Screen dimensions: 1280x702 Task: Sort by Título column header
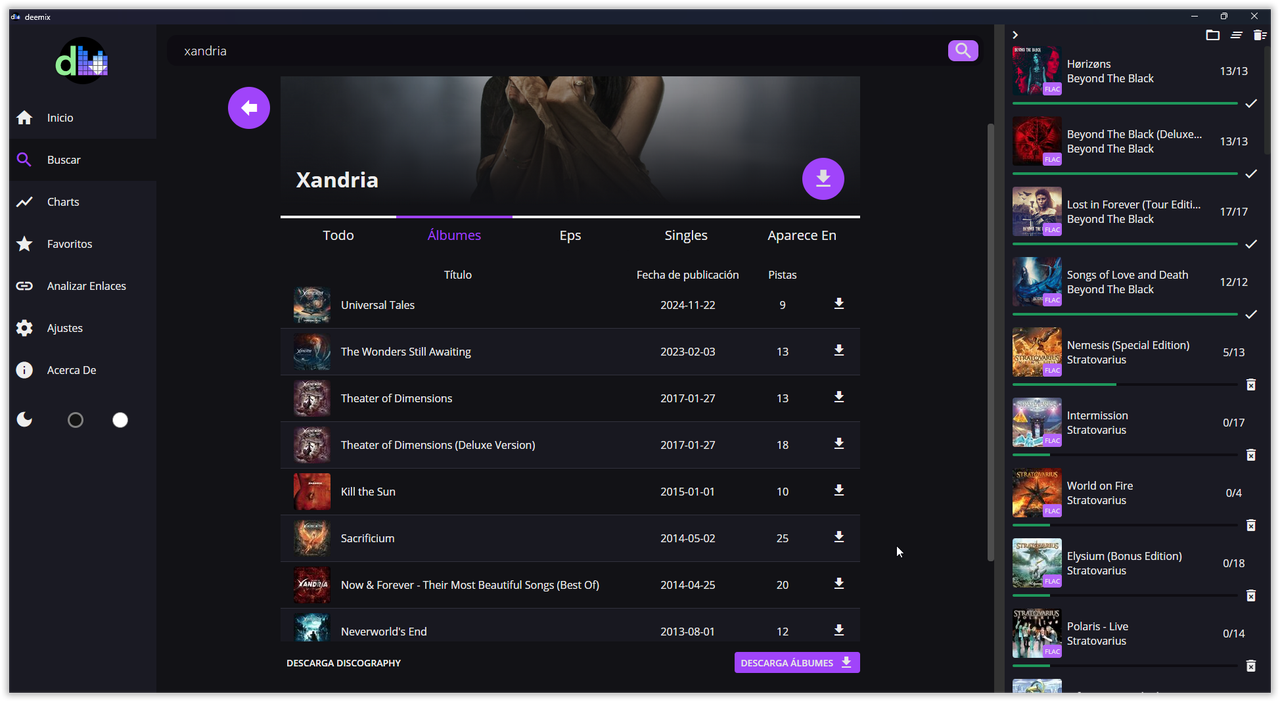coord(458,275)
